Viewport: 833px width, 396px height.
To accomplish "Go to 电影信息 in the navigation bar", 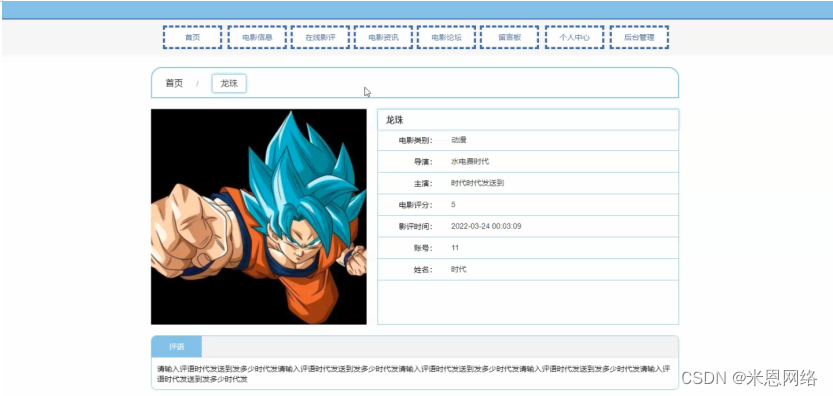I will pyautogui.click(x=257, y=37).
